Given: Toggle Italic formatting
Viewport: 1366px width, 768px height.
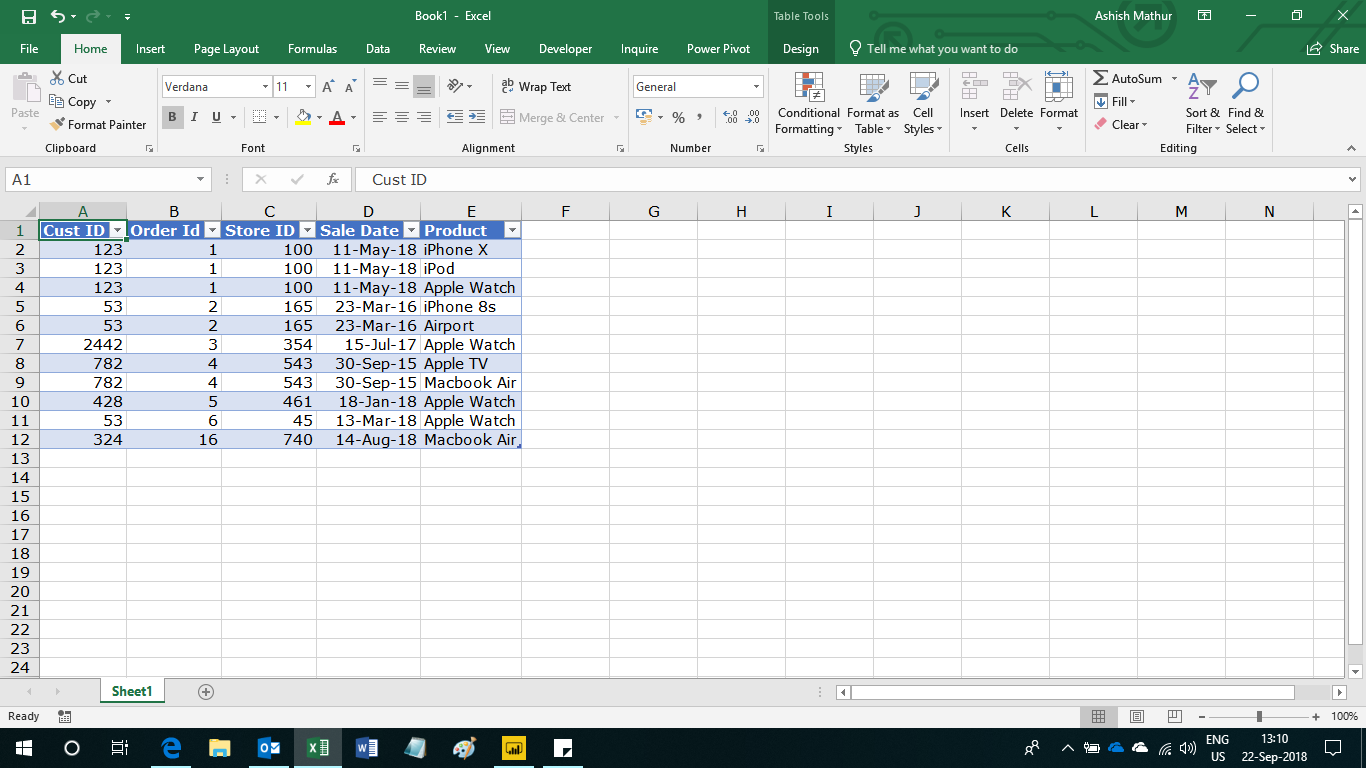Looking at the screenshot, I should tap(194, 118).
